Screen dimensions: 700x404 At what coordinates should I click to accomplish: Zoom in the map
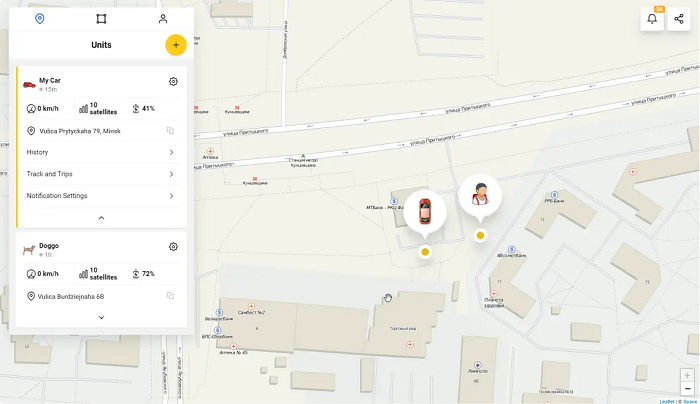(x=688, y=375)
